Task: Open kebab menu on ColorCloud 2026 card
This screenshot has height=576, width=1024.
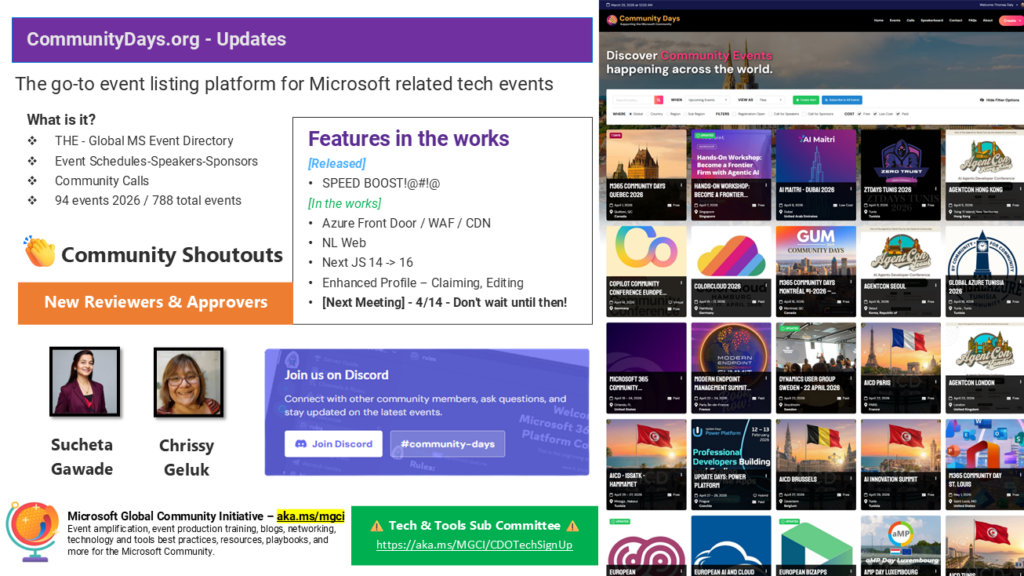Action: click(766, 286)
